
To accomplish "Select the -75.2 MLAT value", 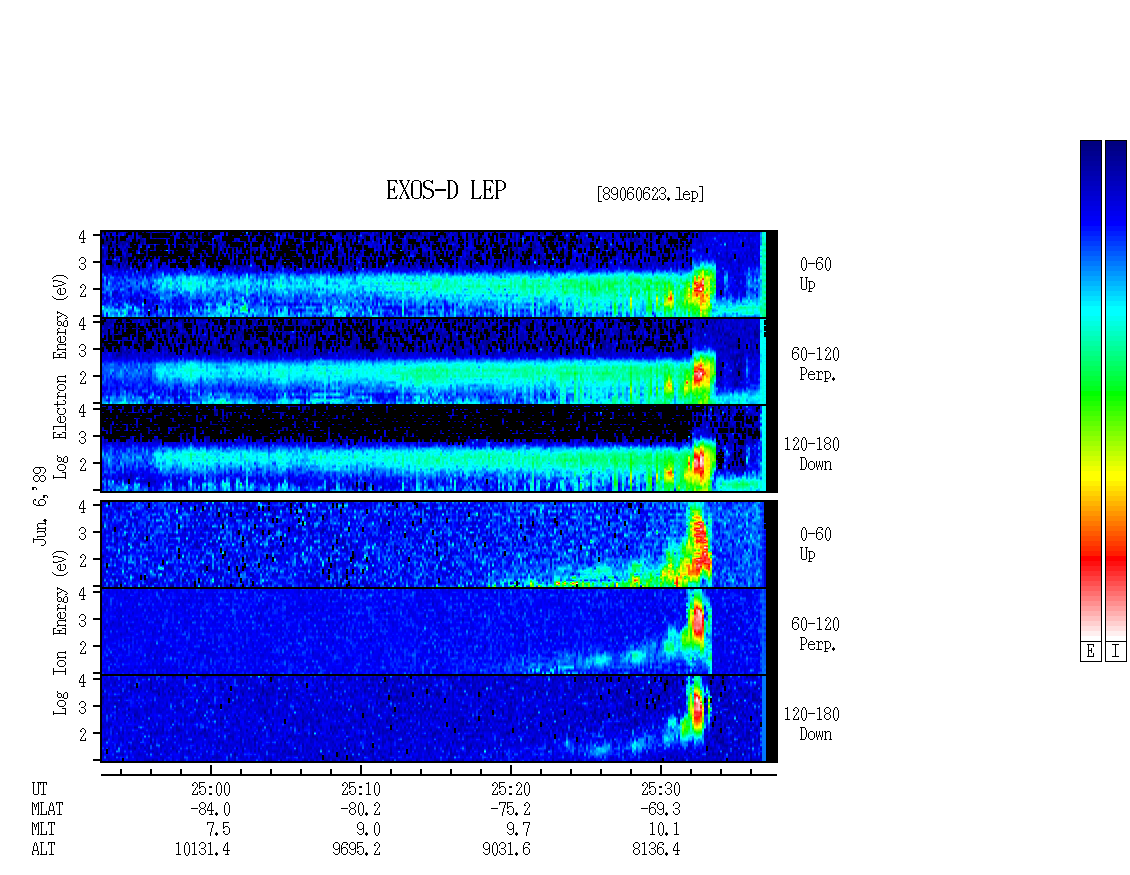I will 511,809.
